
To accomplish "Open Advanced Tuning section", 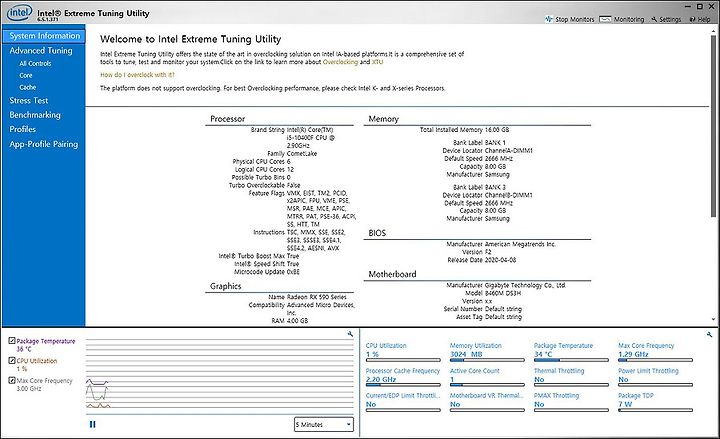I will point(41,51).
